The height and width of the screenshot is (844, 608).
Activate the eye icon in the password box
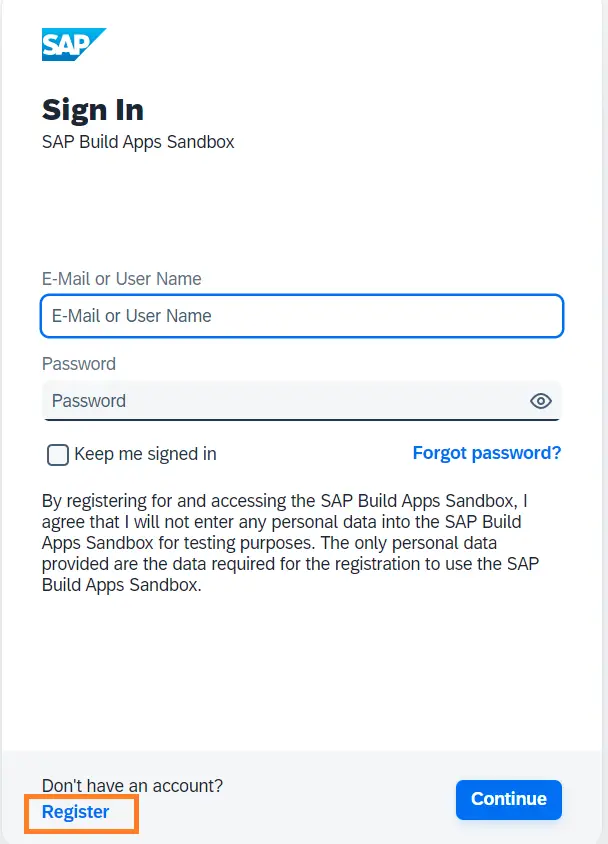[x=541, y=400]
